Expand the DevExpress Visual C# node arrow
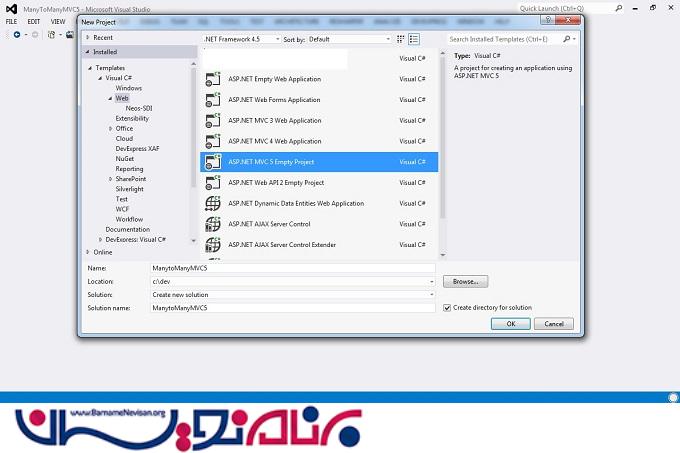Viewport: 680px width, 453px height. pos(101,240)
